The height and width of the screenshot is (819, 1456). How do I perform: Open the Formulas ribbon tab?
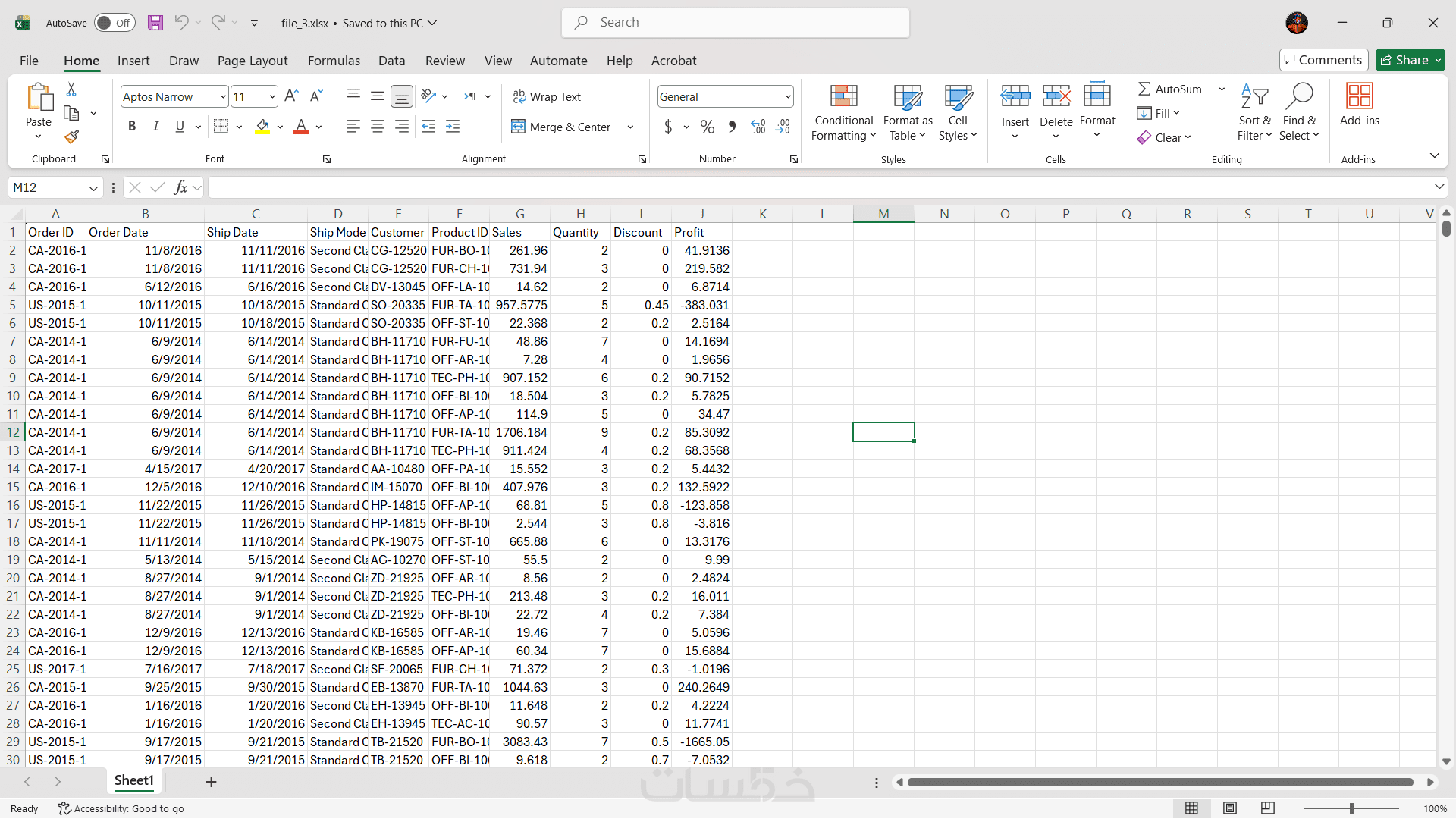(x=334, y=61)
